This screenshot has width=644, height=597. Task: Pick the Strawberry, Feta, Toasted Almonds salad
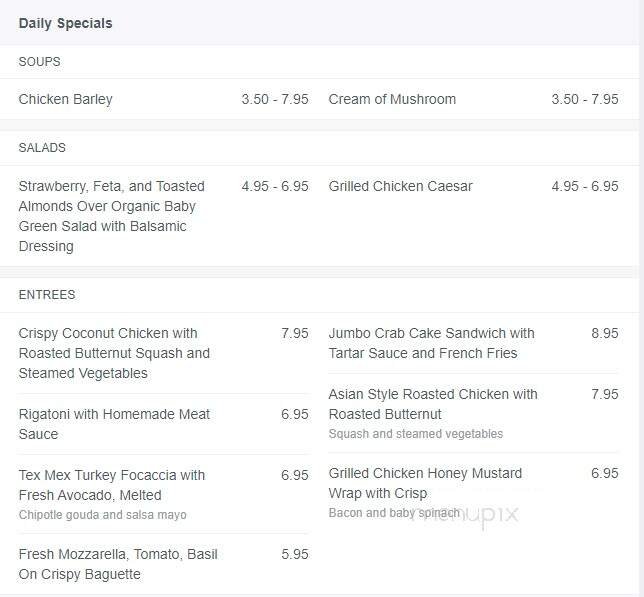112,216
